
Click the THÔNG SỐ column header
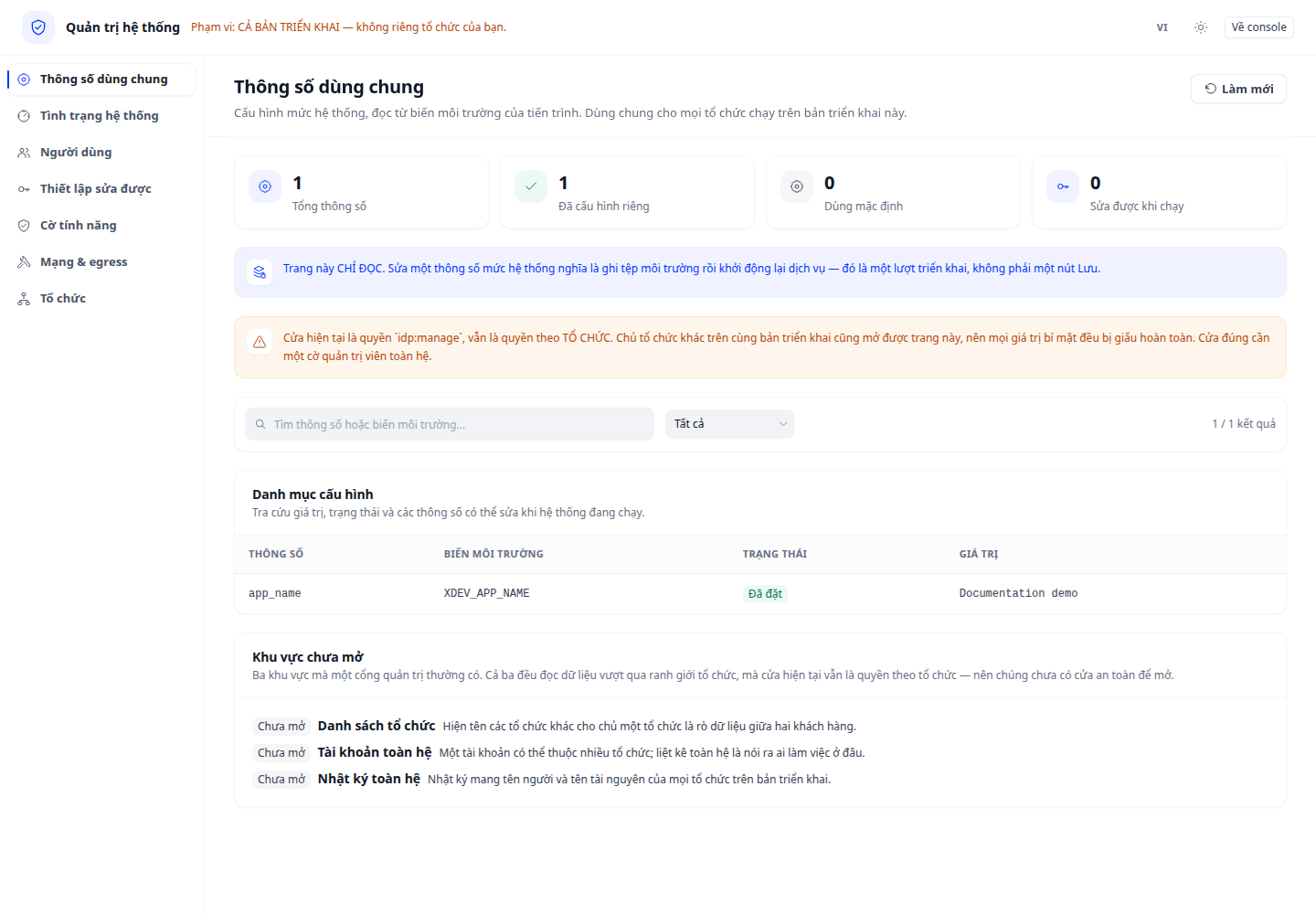click(x=276, y=554)
